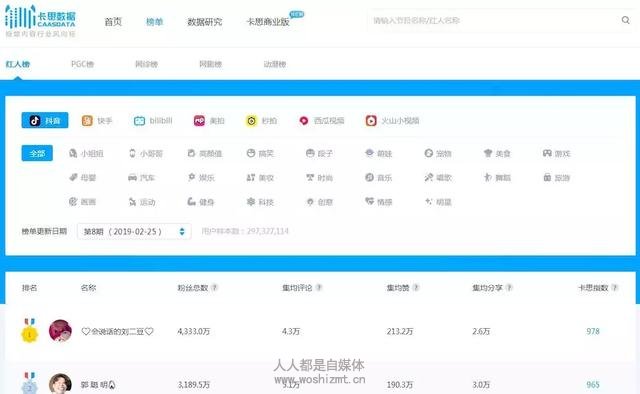Filter by 美食 category
Image resolution: width=640 pixels, height=394 pixels.
click(x=497, y=154)
